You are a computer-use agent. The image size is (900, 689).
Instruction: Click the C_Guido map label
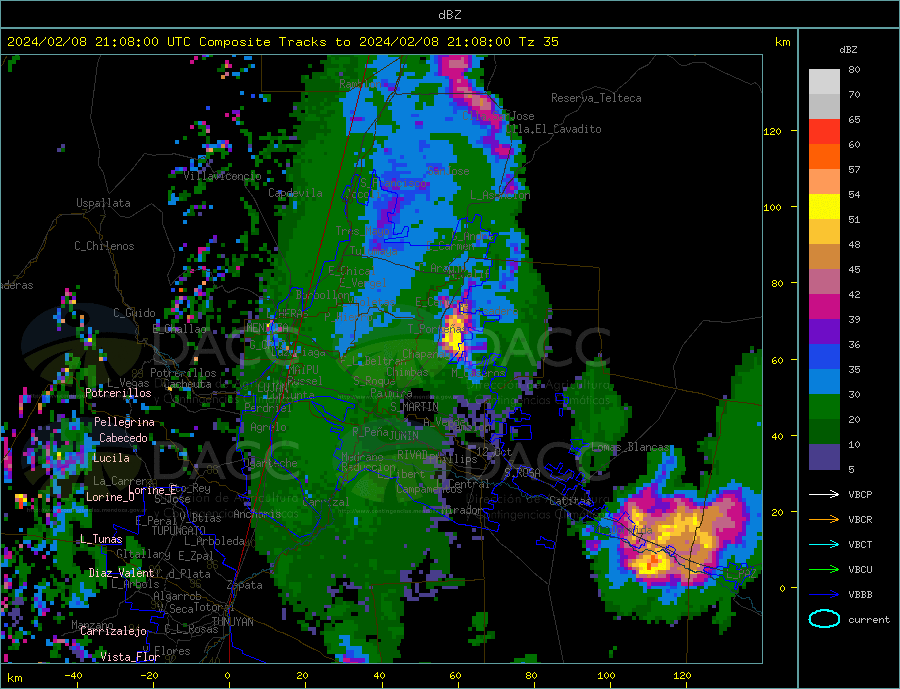click(x=134, y=313)
